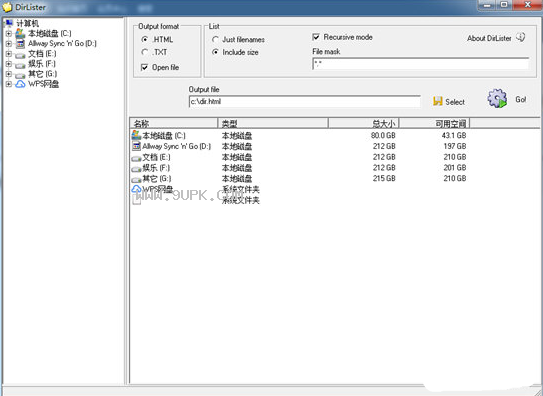This screenshot has height=396, width=543.
Task: Click the 215 GB total size cell
Action: coord(384,178)
